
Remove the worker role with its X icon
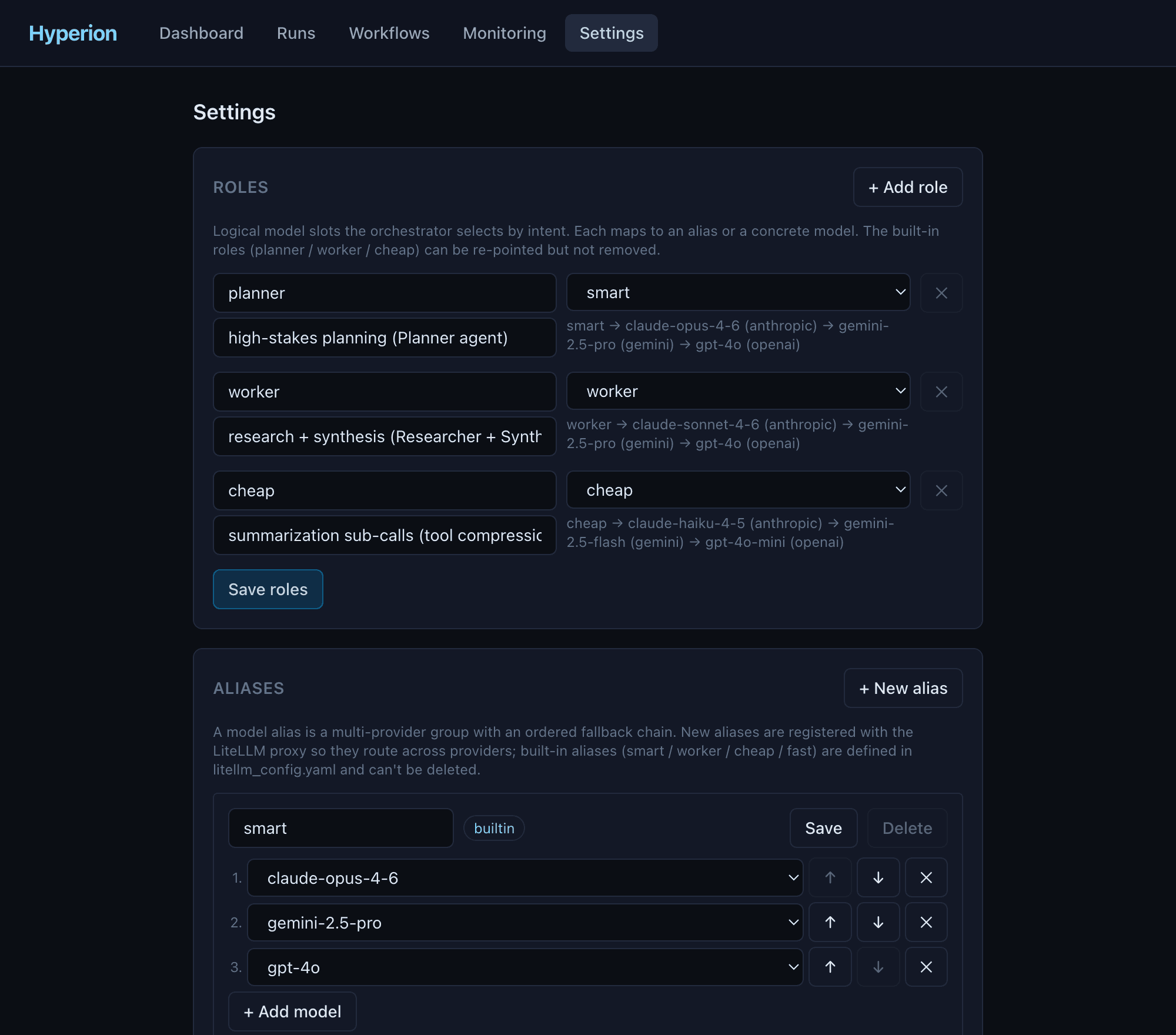pos(941,392)
